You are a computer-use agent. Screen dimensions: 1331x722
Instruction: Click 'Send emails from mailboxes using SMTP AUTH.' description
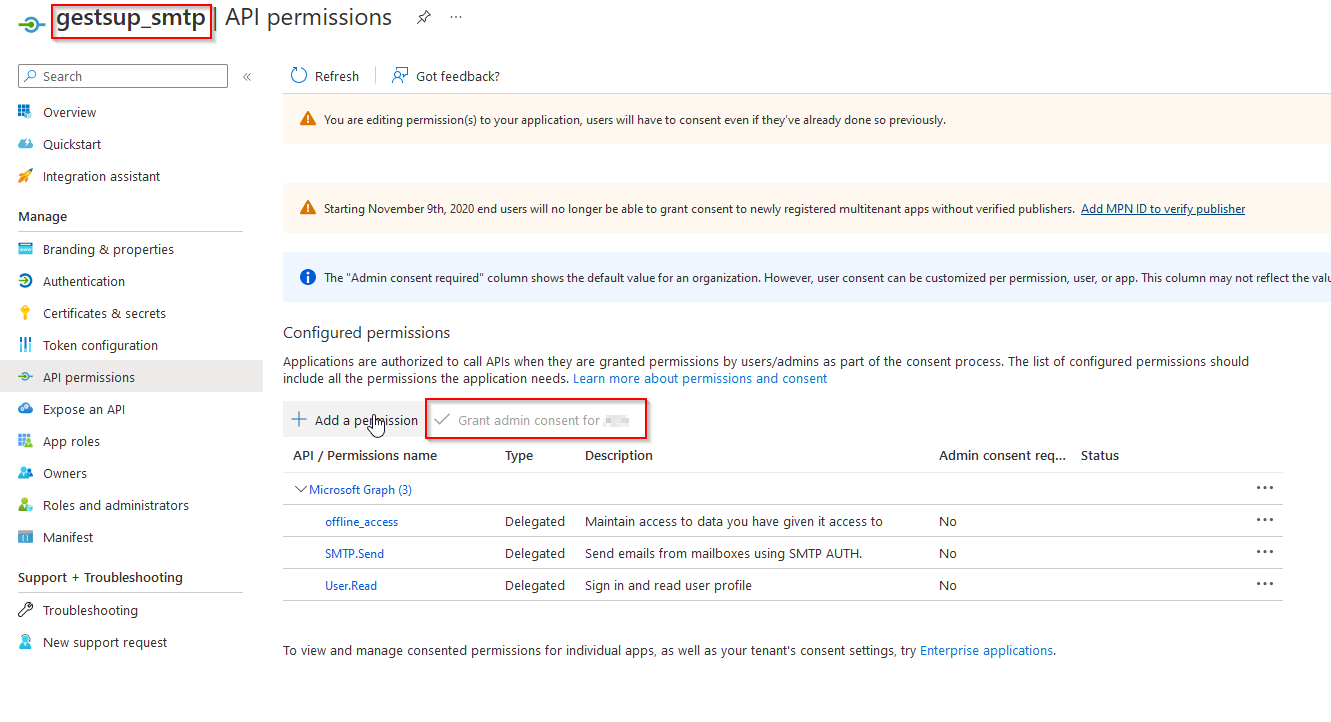point(723,554)
